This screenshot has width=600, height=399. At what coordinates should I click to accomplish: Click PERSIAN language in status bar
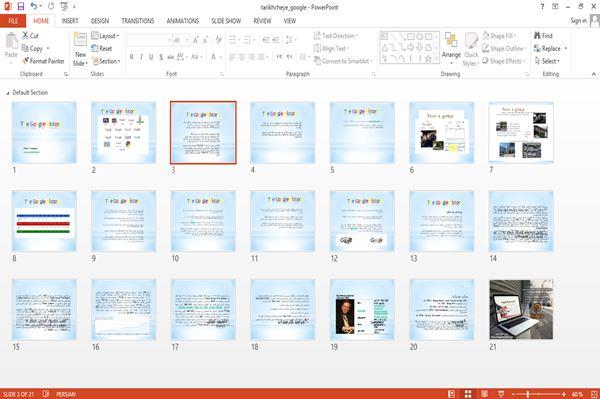click(x=66, y=394)
